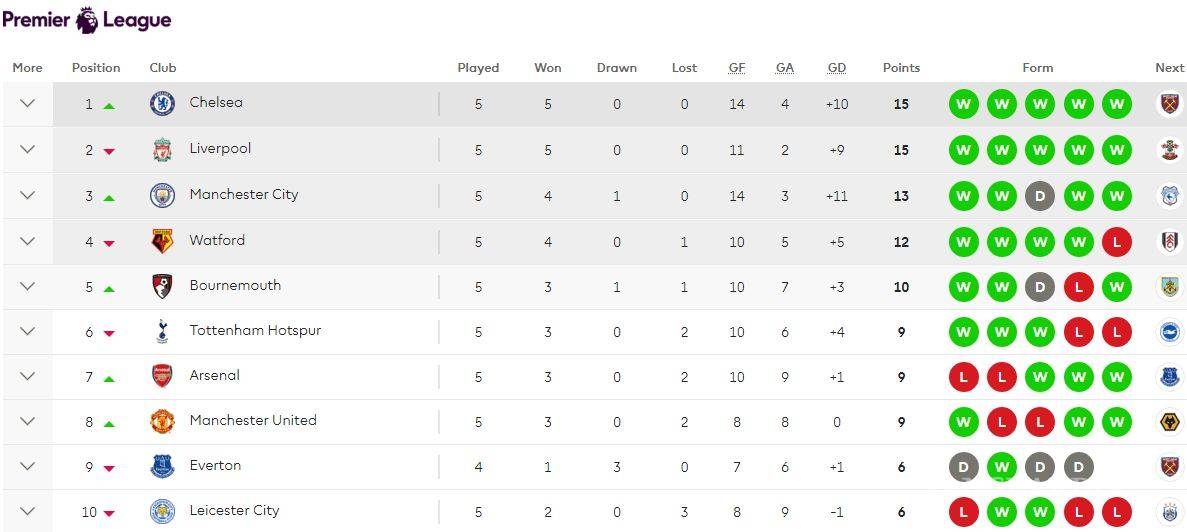The width and height of the screenshot is (1187, 532).
Task: Click Manchester City's grey draw form badge
Action: point(1040,196)
